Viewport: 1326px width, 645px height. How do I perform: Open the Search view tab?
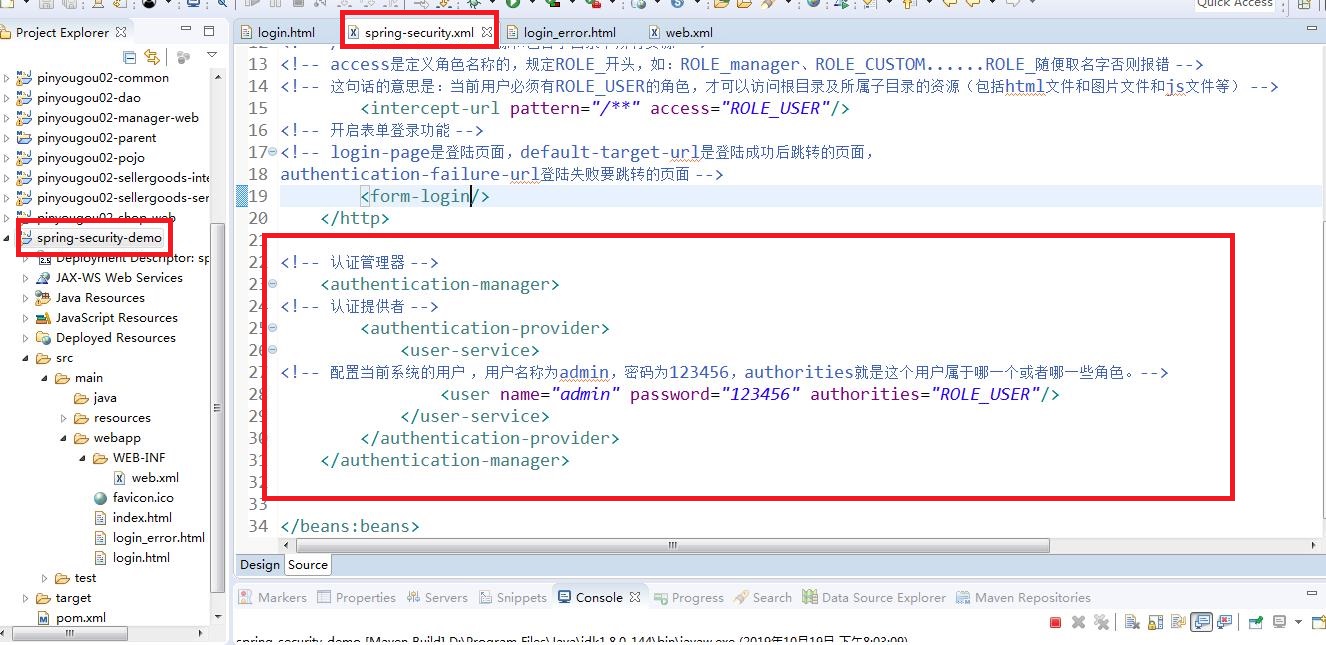[763, 597]
